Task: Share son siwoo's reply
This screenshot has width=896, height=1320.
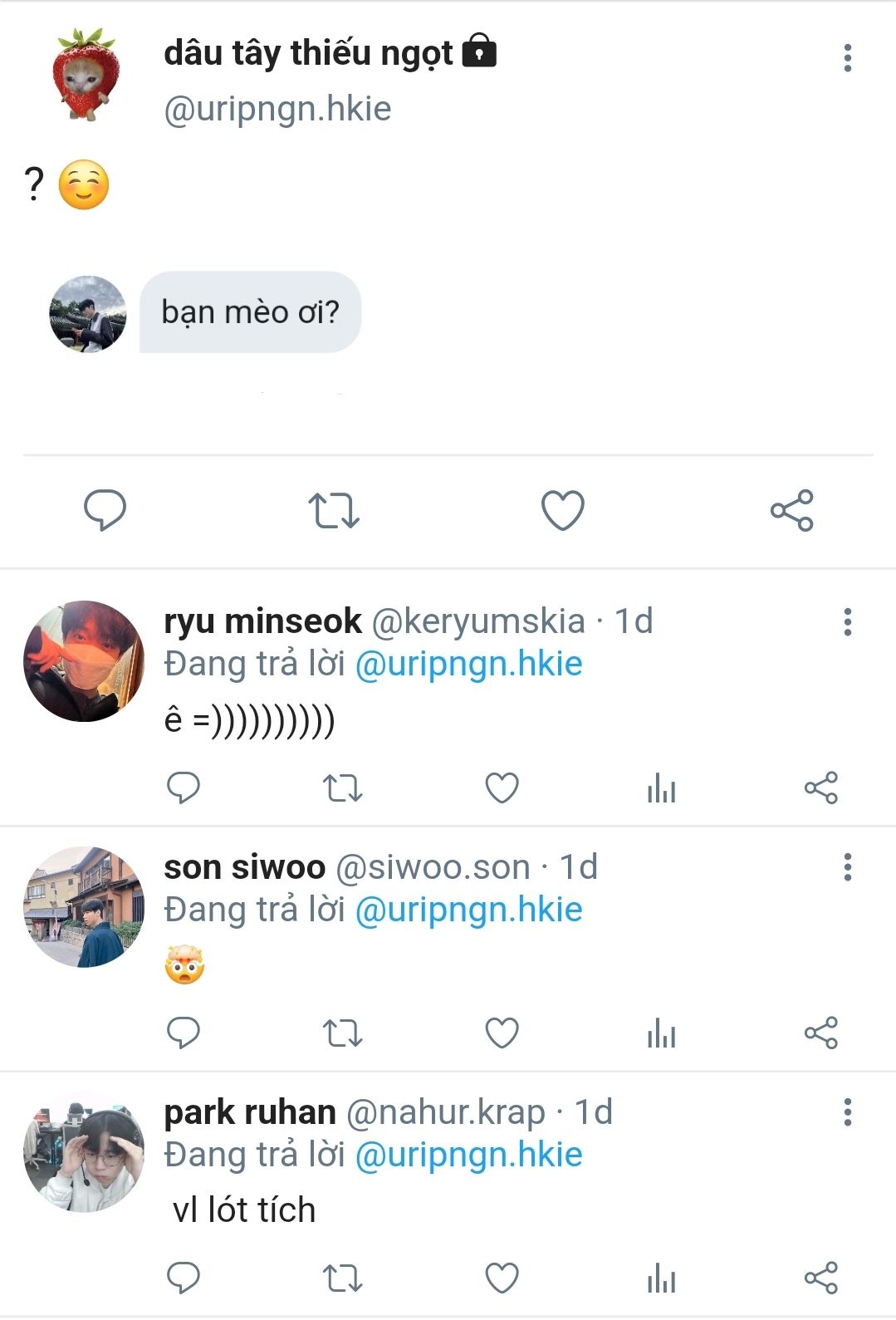Action: pos(820,1033)
